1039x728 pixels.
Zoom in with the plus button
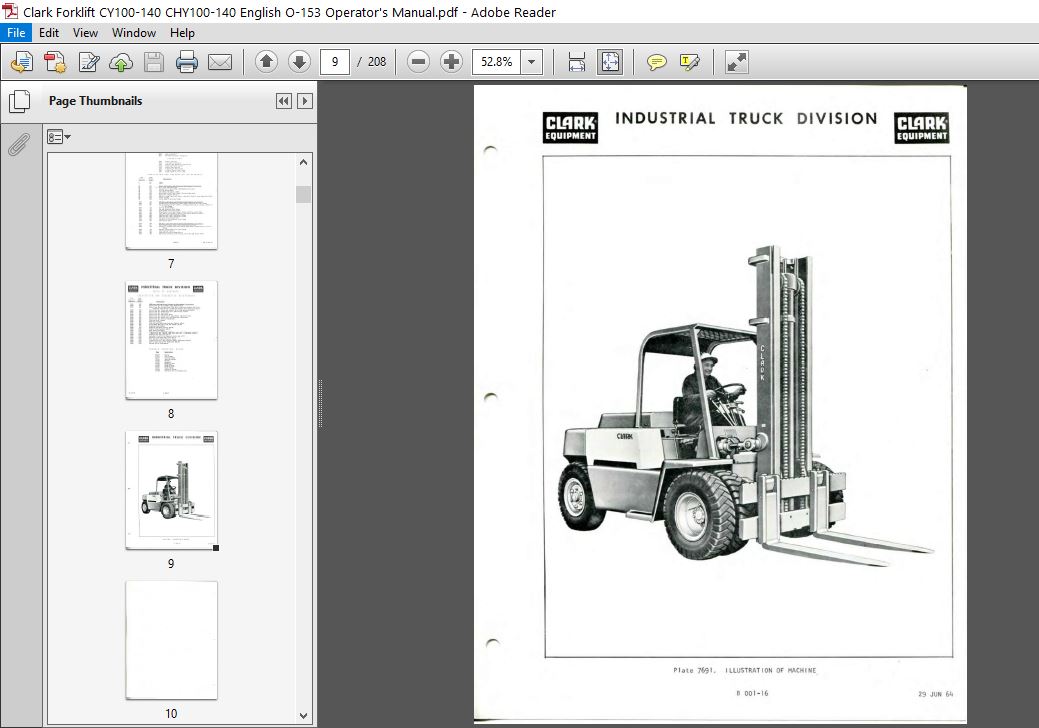tap(451, 62)
